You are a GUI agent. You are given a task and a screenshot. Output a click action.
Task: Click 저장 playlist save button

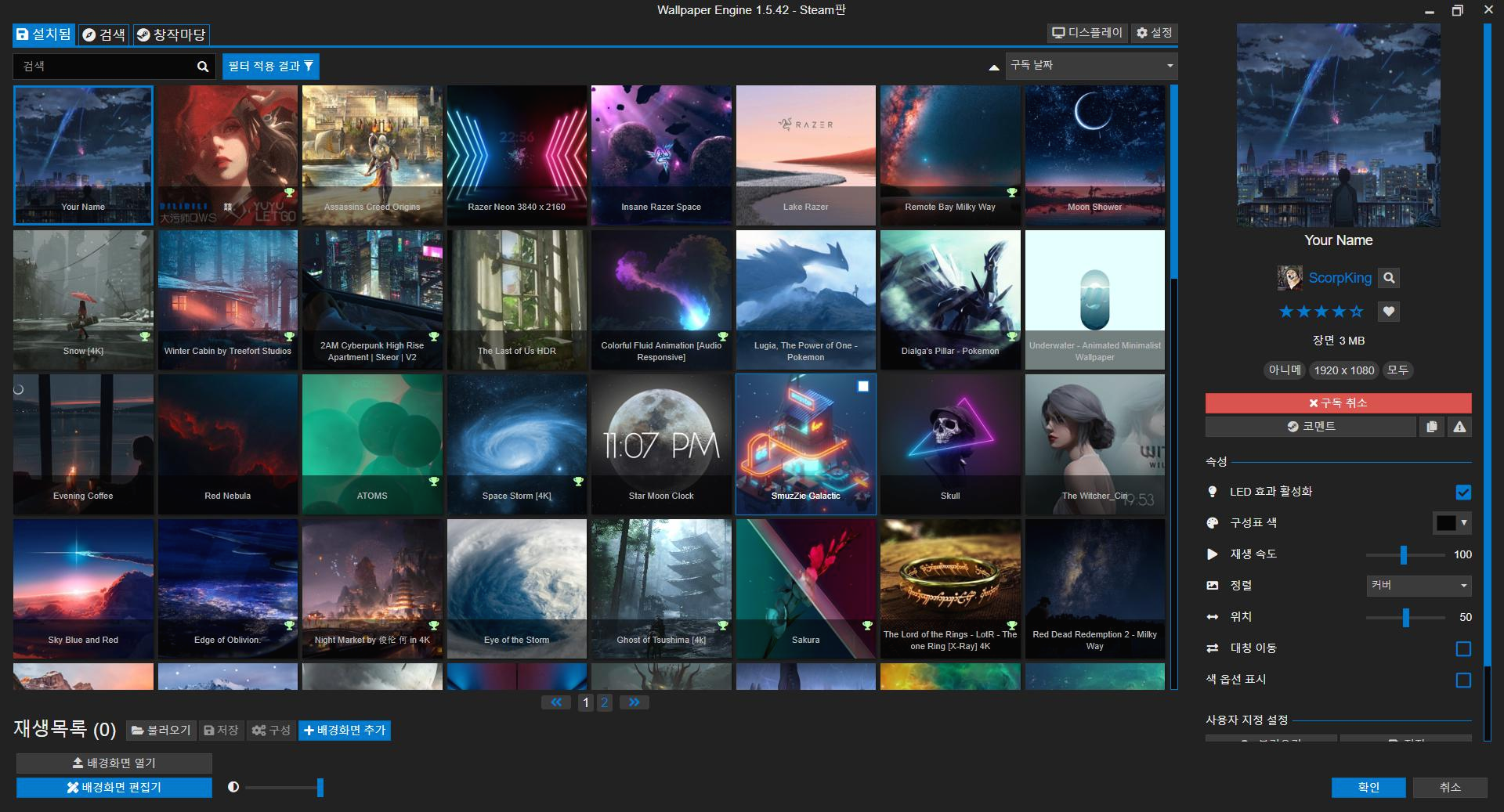[221, 731]
